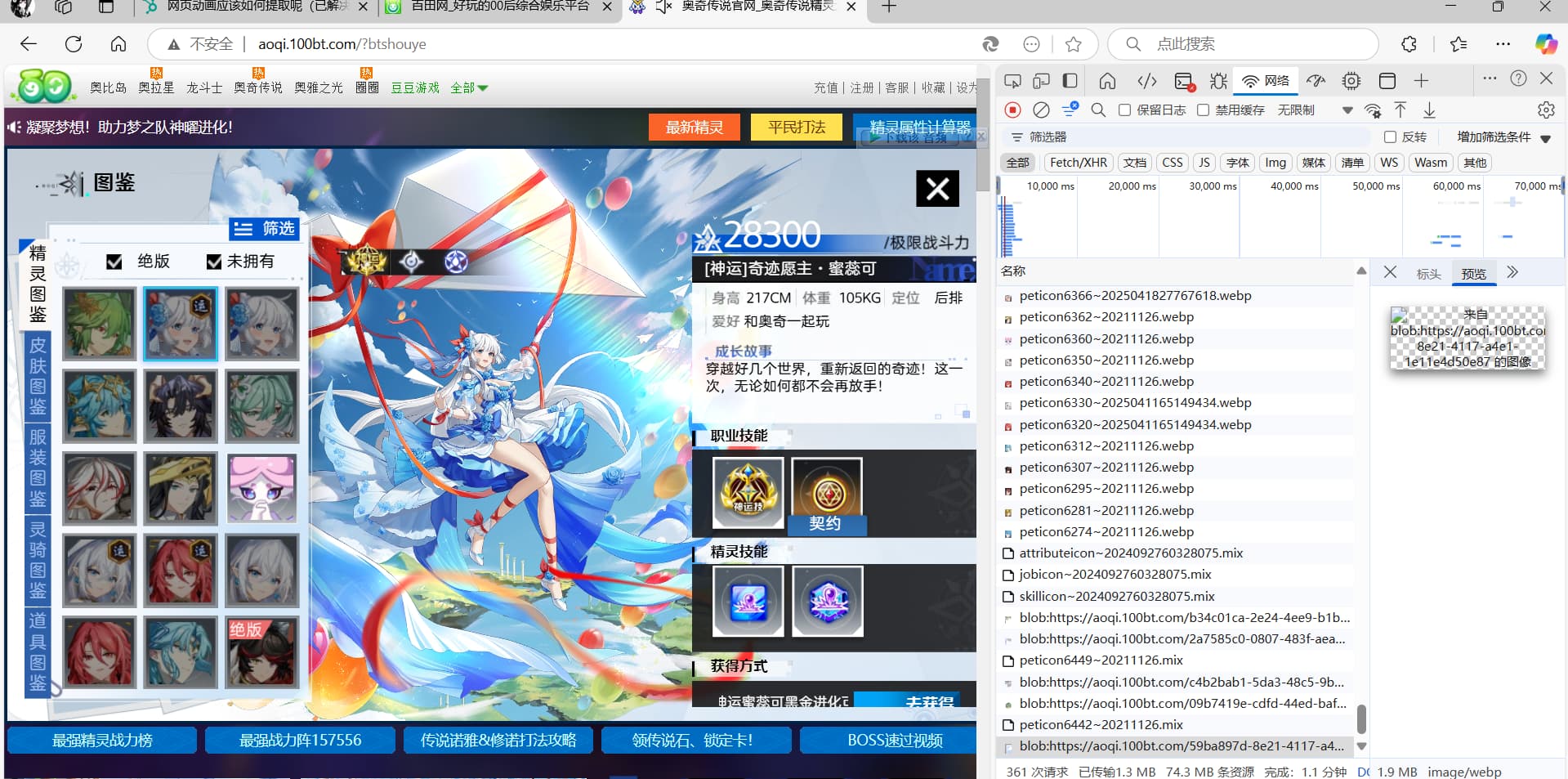Switch to the 标头 tab
Viewport: 1568px width, 779px height.
[1428, 274]
